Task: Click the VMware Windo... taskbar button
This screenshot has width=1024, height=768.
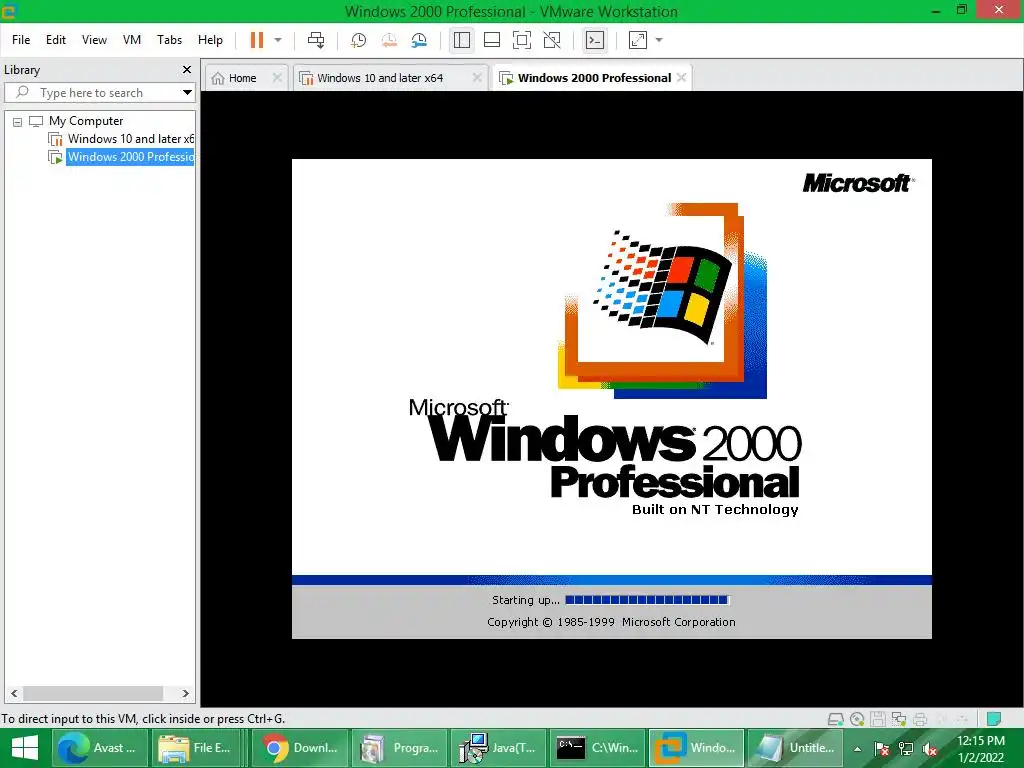Action: coord(696,748)
